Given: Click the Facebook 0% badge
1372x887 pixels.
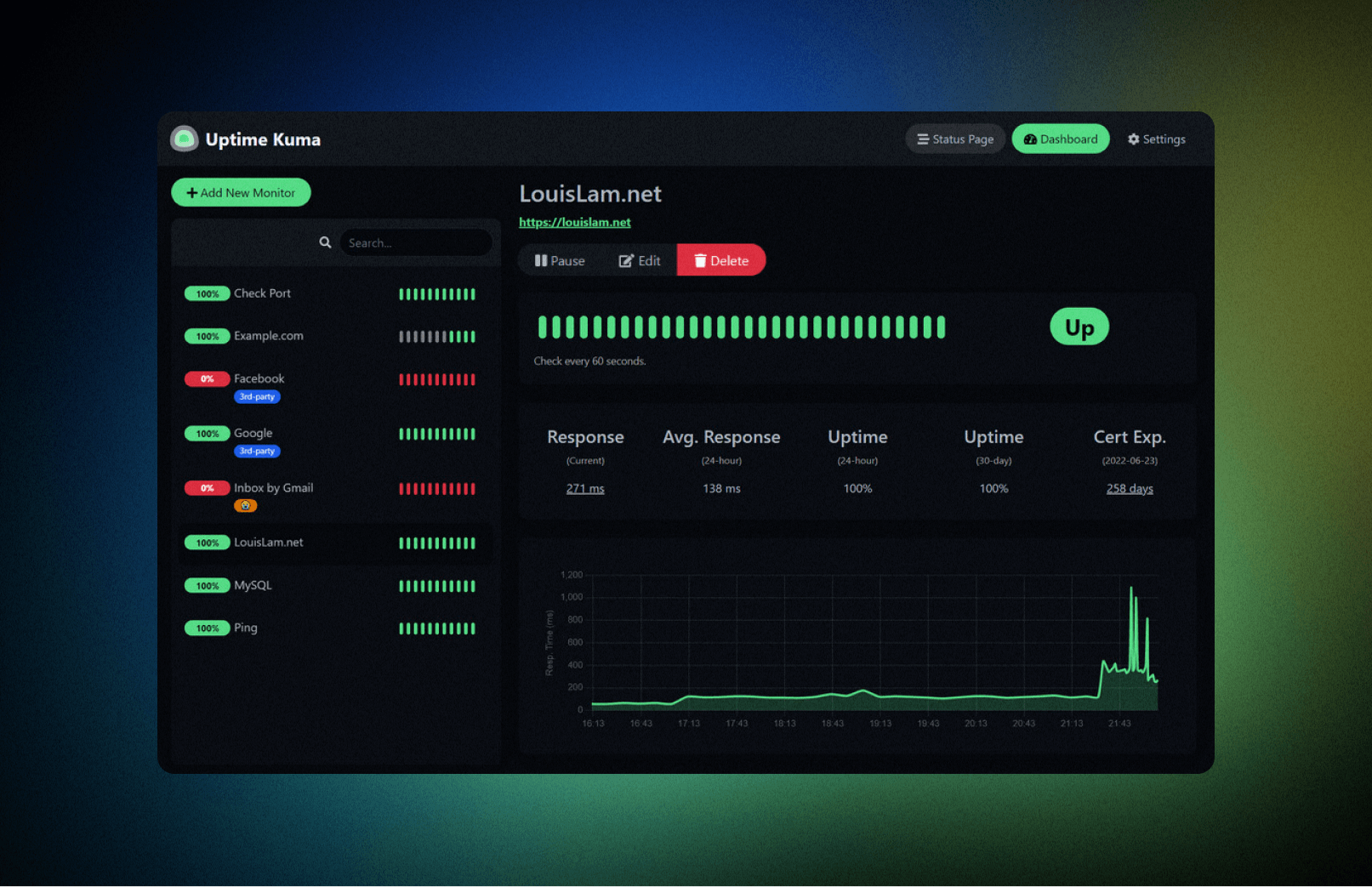Looking at the screenshot, I should [x=207, y=378].
